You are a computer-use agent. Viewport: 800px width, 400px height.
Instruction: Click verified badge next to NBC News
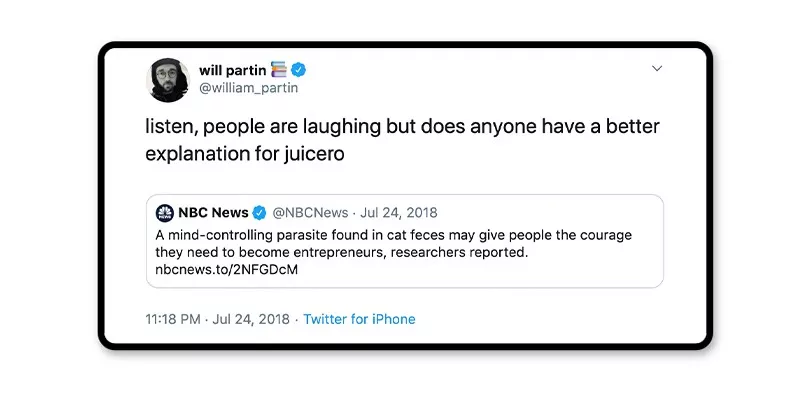coord(258,213)
